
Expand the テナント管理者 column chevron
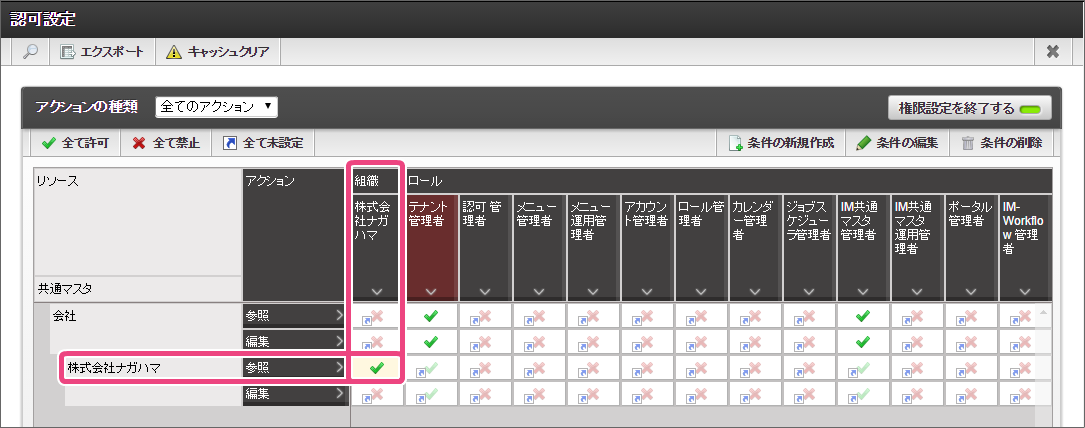431,291
